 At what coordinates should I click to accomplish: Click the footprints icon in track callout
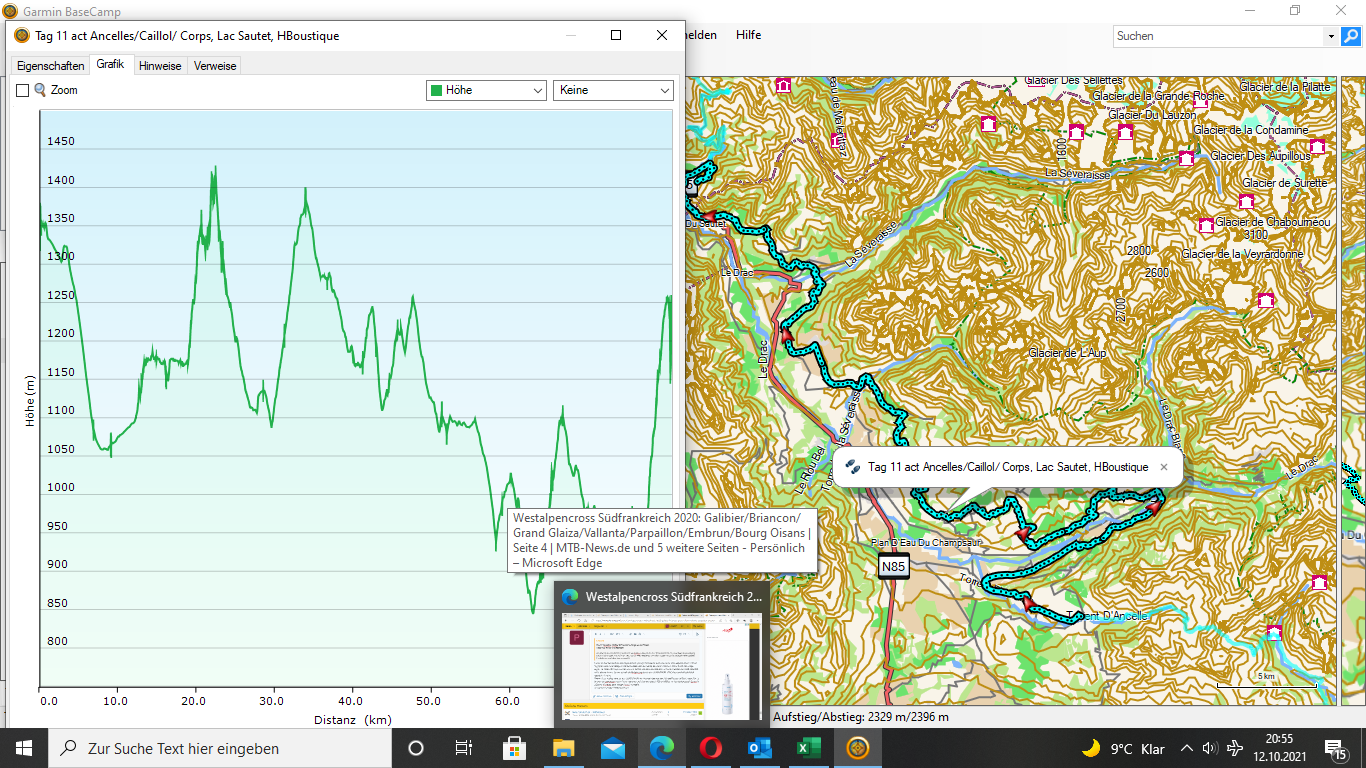point(853,467)
